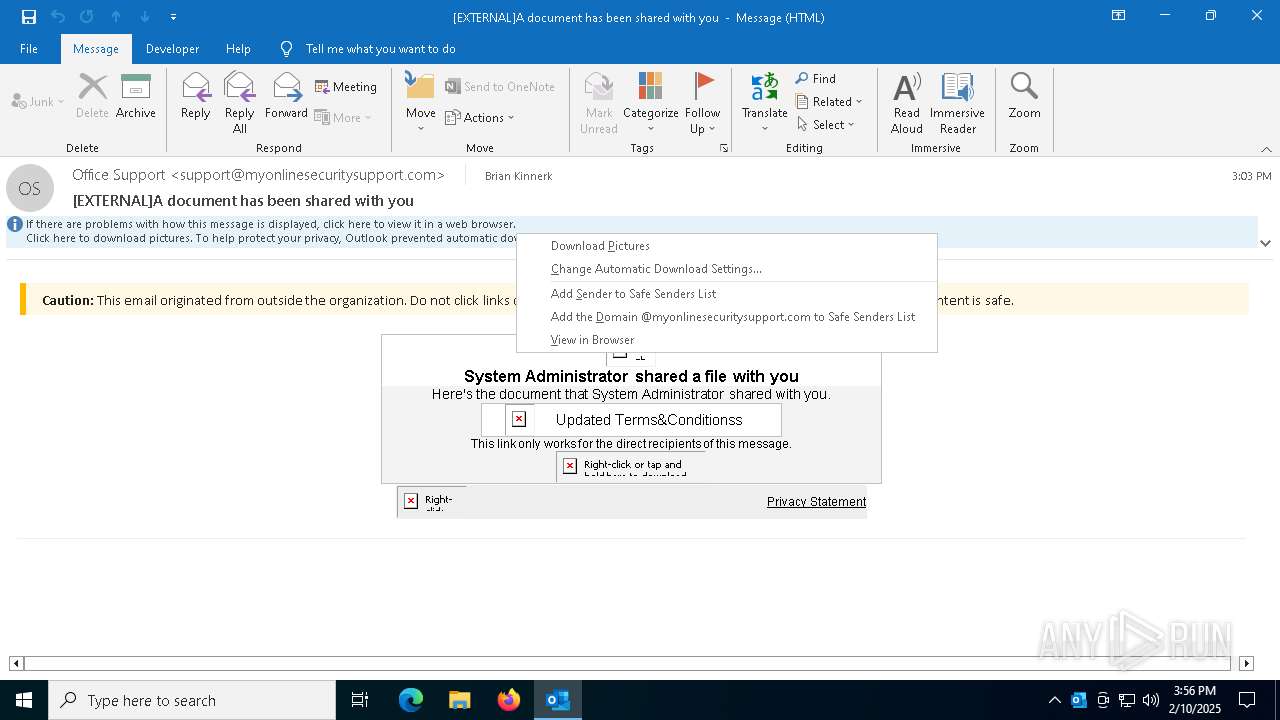1280x720 pixels.
Task: Open the Updated Terms&Conditionss link
Action: pos(649,420)
